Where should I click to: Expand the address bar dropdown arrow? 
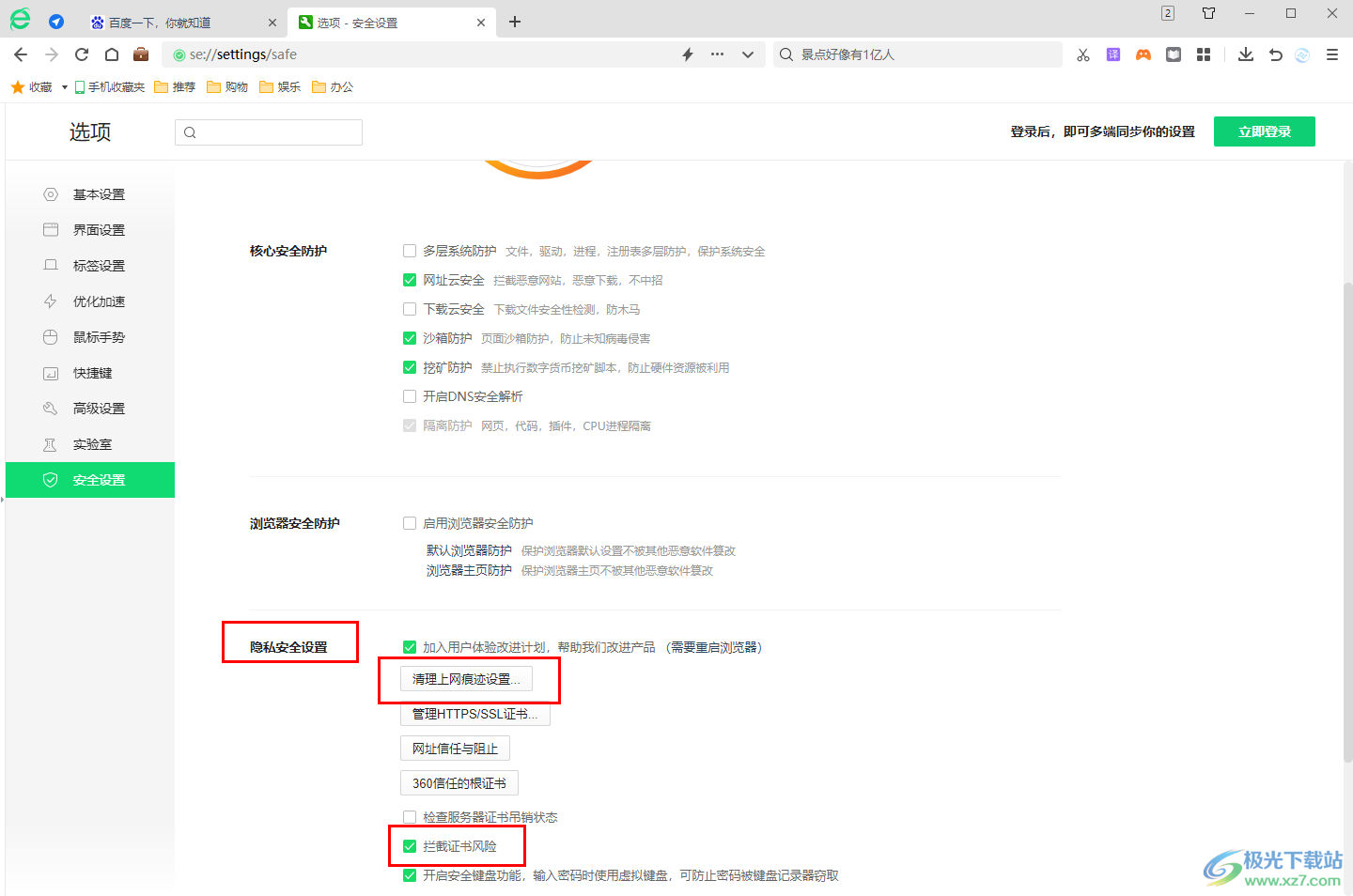(748, 54)
